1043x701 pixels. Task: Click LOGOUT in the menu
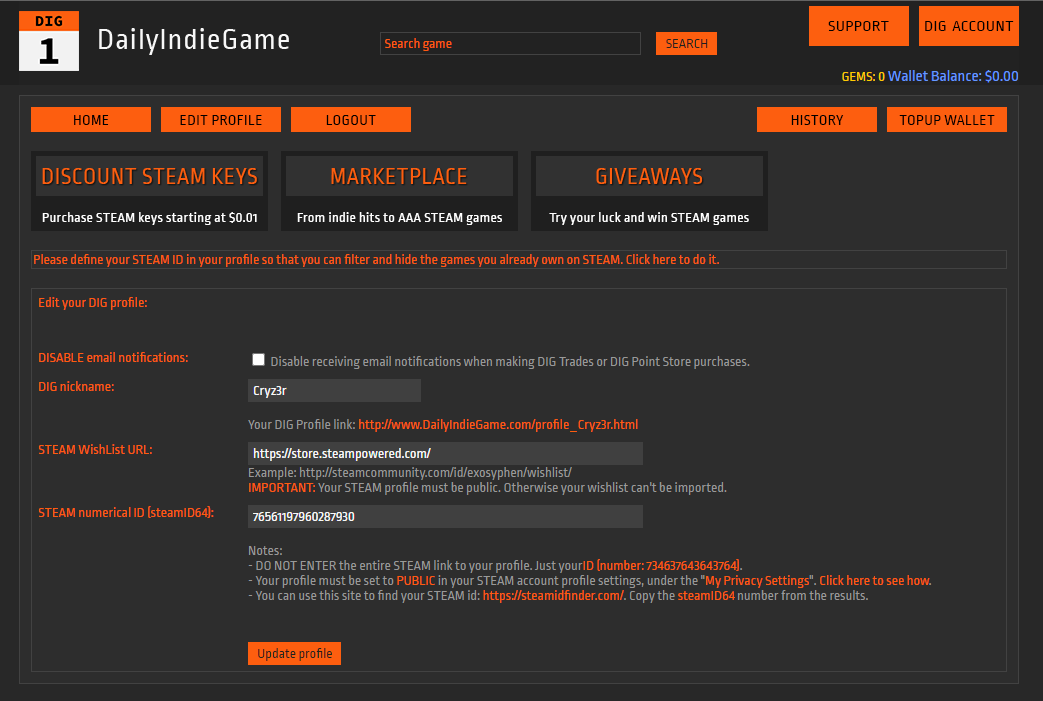click(x=351, y=120)
